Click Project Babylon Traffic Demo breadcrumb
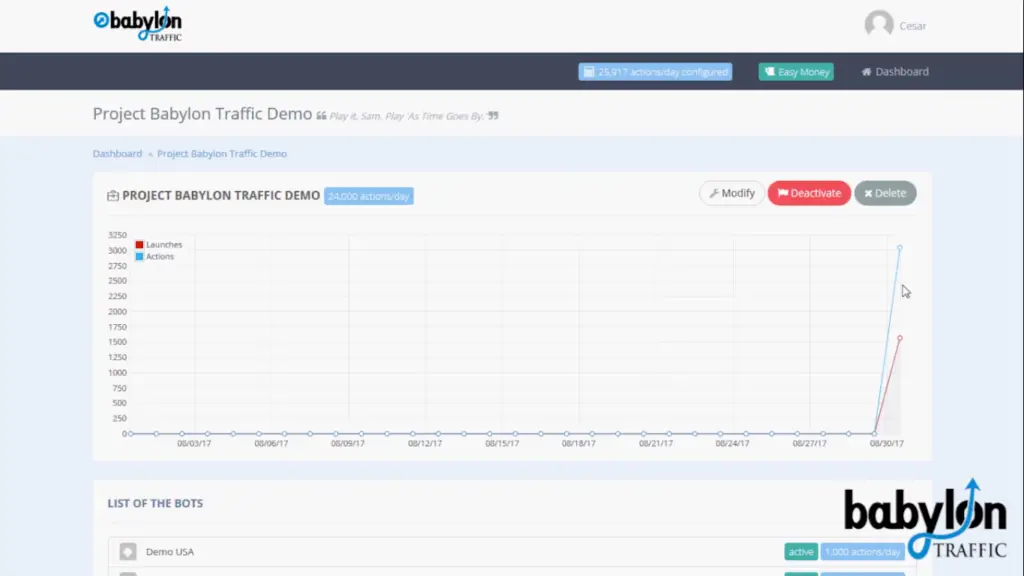The width and height of the screenshot is (1024, 576). point(222,153)
